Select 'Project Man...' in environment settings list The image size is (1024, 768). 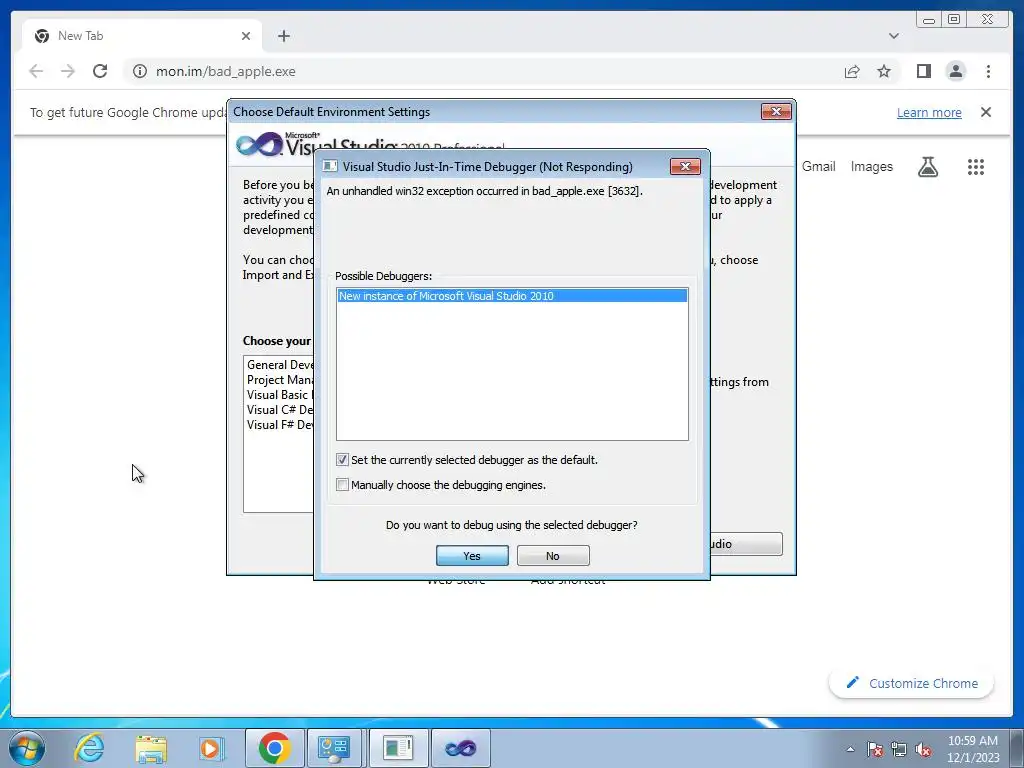(280, 380)
